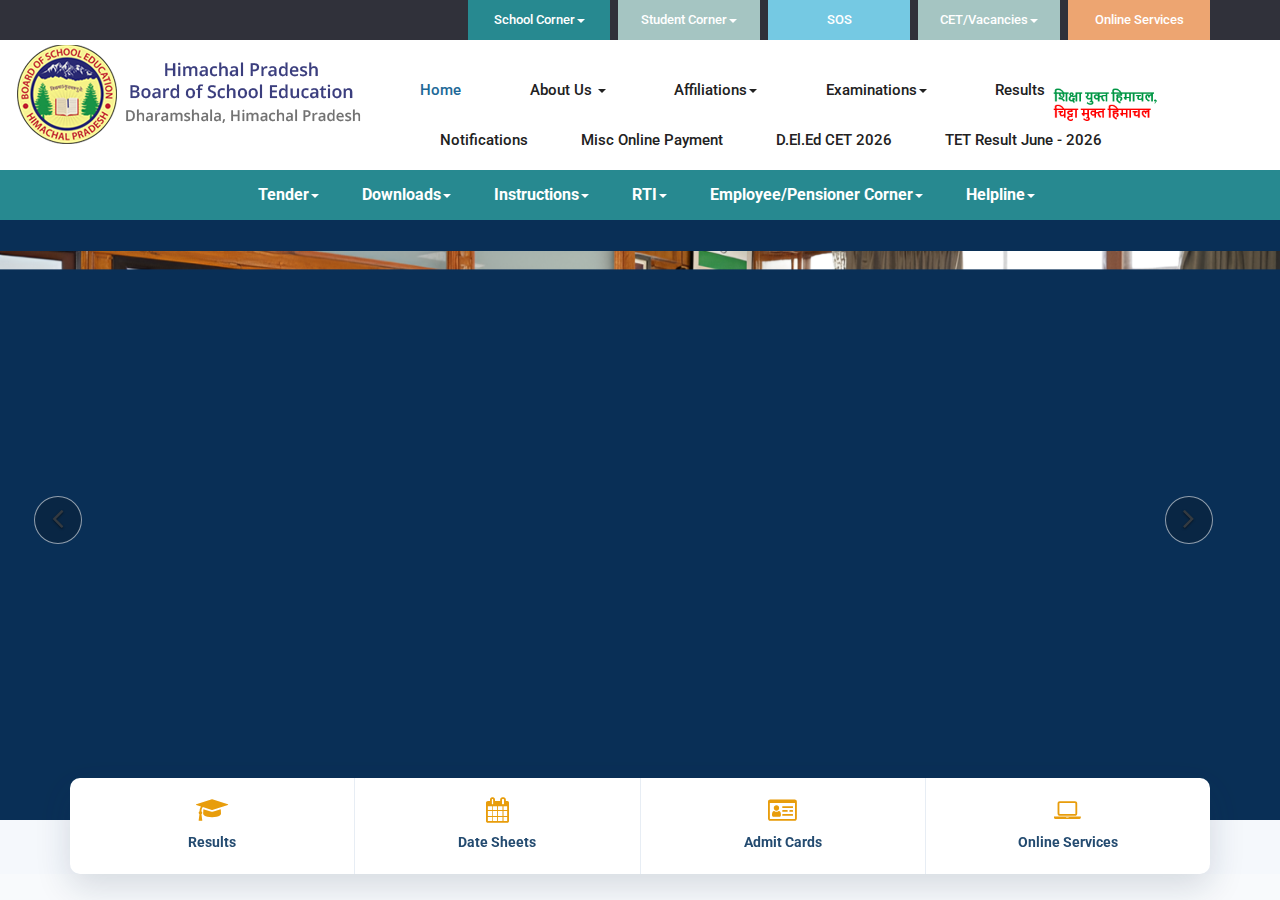The height and width of the screenshot is (900, 1280).
Task: Expand CET/Vacancies menu
Action: point(989,20)
